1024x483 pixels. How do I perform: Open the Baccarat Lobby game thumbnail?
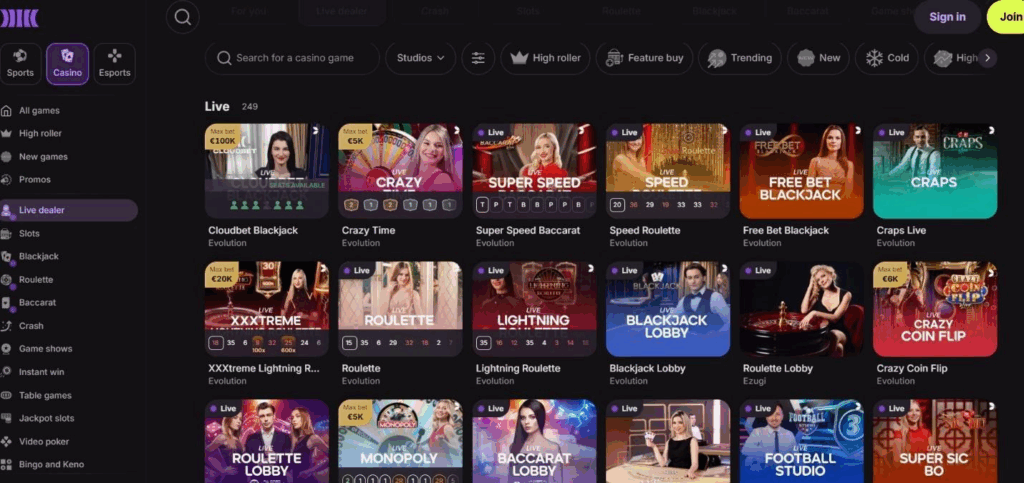pos(534,441)
